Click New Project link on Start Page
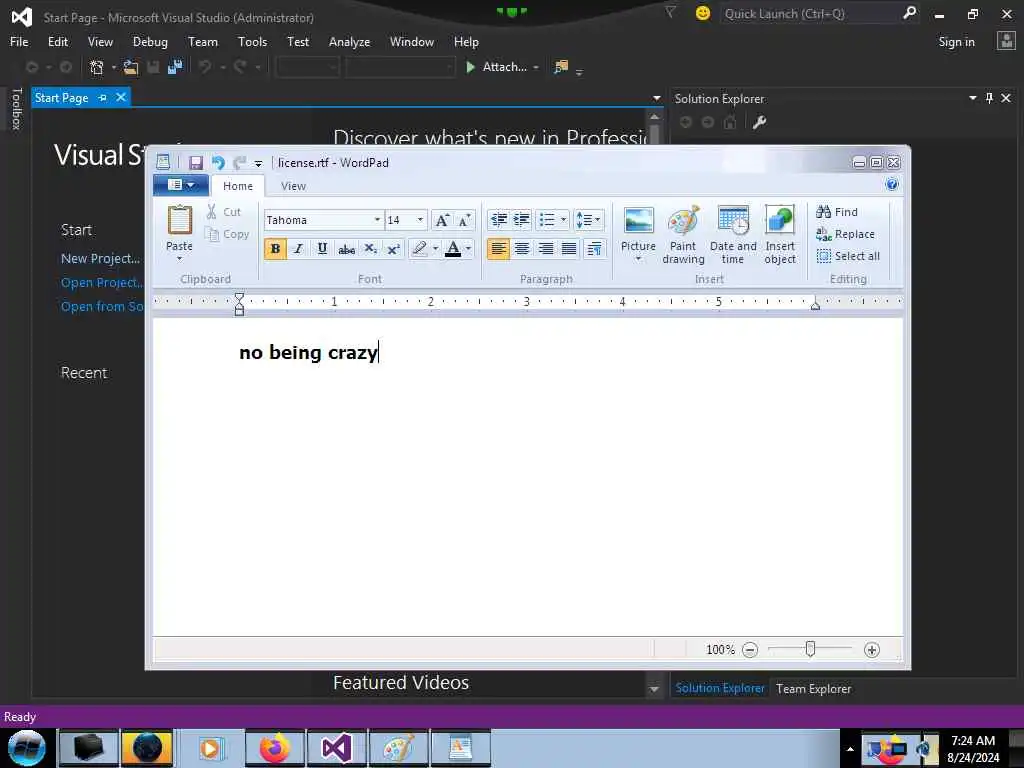This screenshot has height=768, width=1024. (101, 259)
